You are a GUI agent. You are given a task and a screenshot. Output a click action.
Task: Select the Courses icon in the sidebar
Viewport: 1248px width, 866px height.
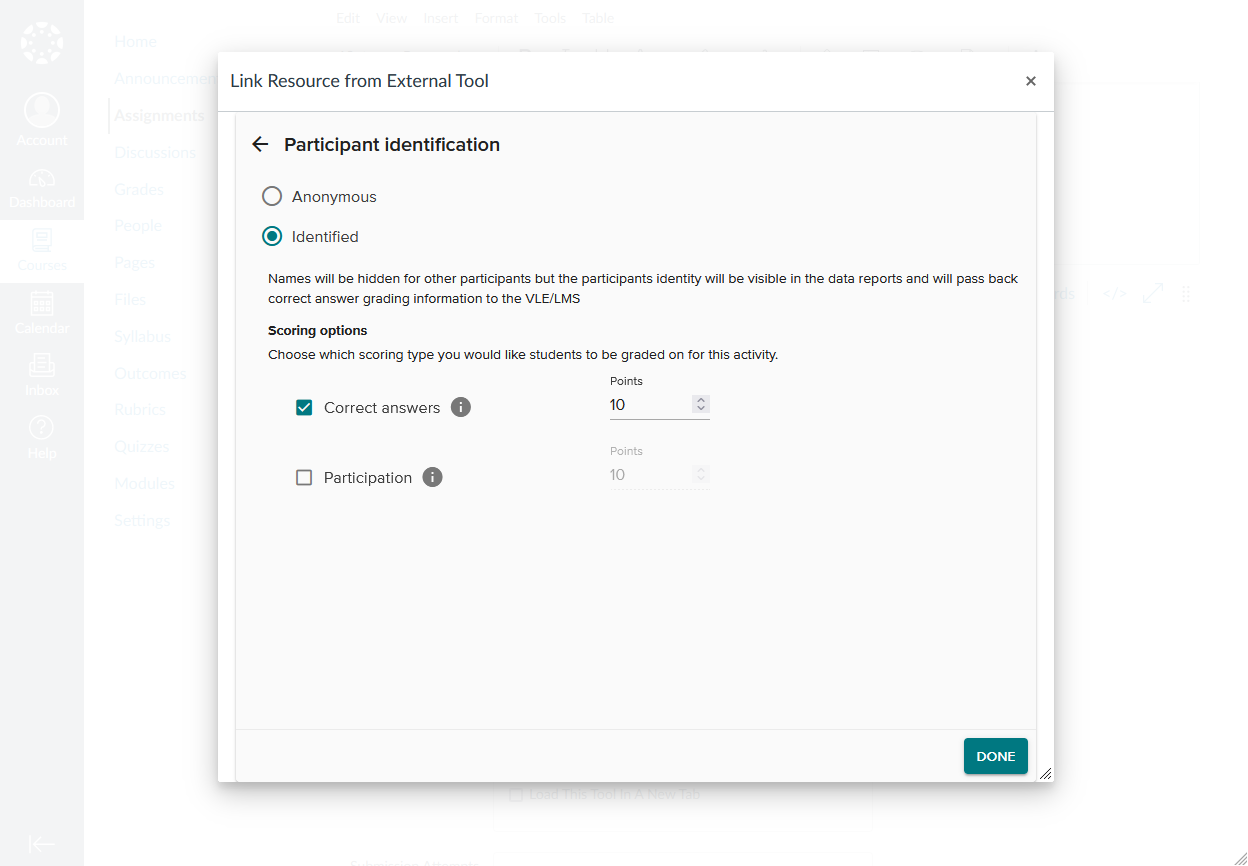42,250
